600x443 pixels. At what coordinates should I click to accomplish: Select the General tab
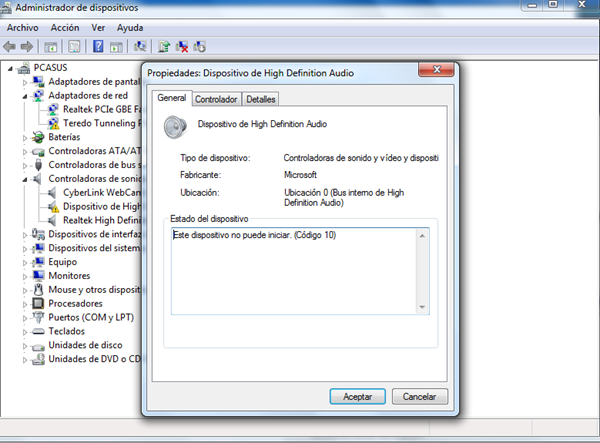pyautogui.click(x=172, y=98)
